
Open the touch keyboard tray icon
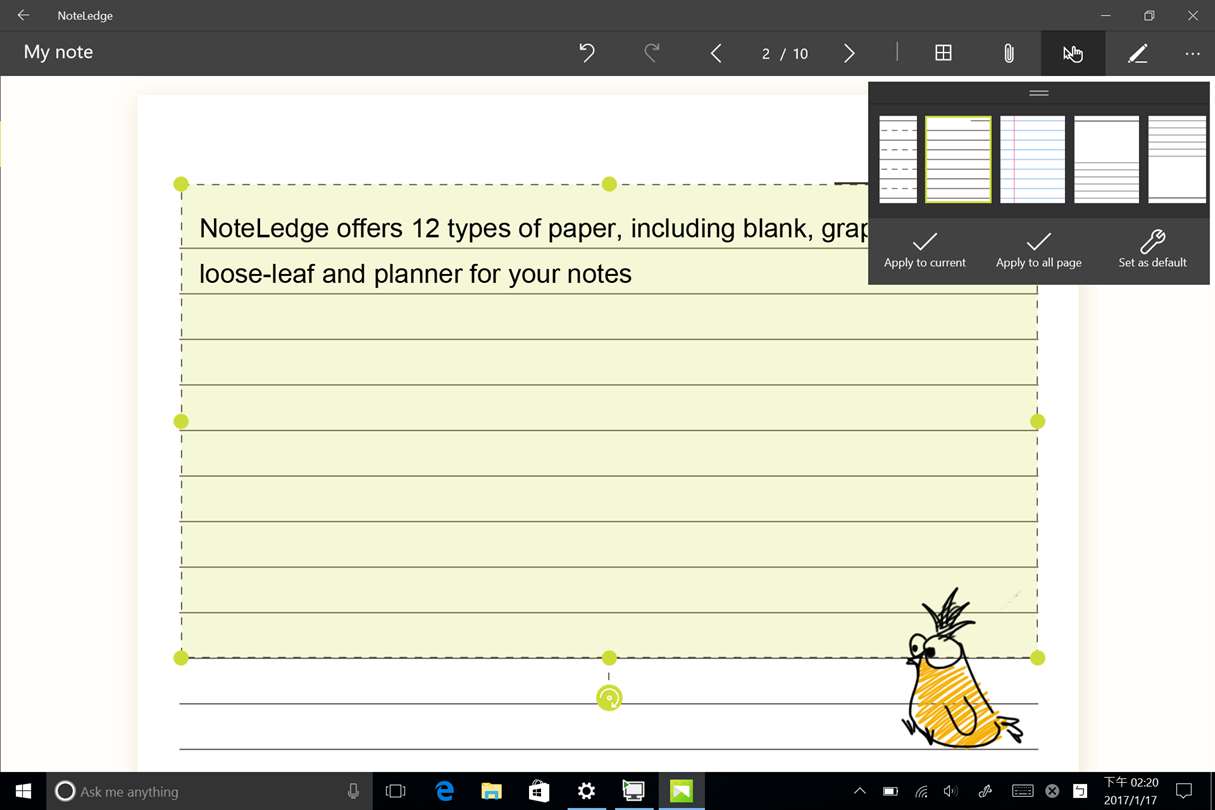point(1022,791)
